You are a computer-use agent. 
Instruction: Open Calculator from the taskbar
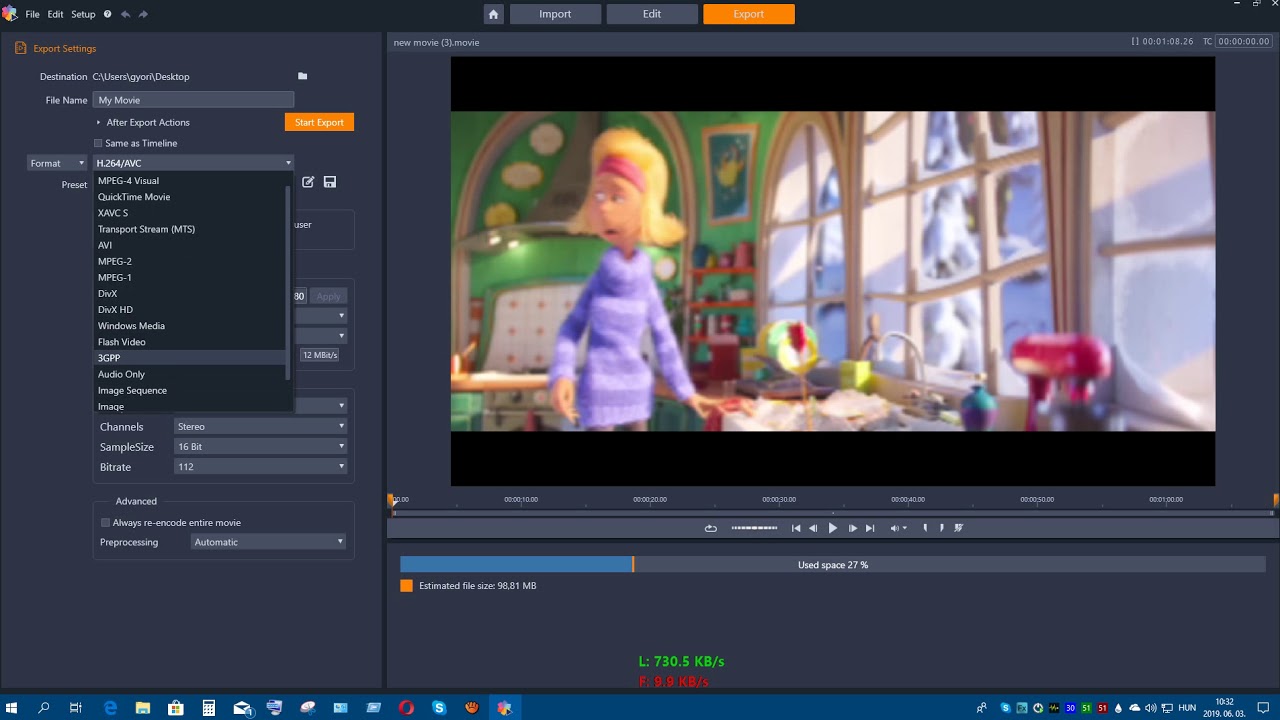(209, 708)
